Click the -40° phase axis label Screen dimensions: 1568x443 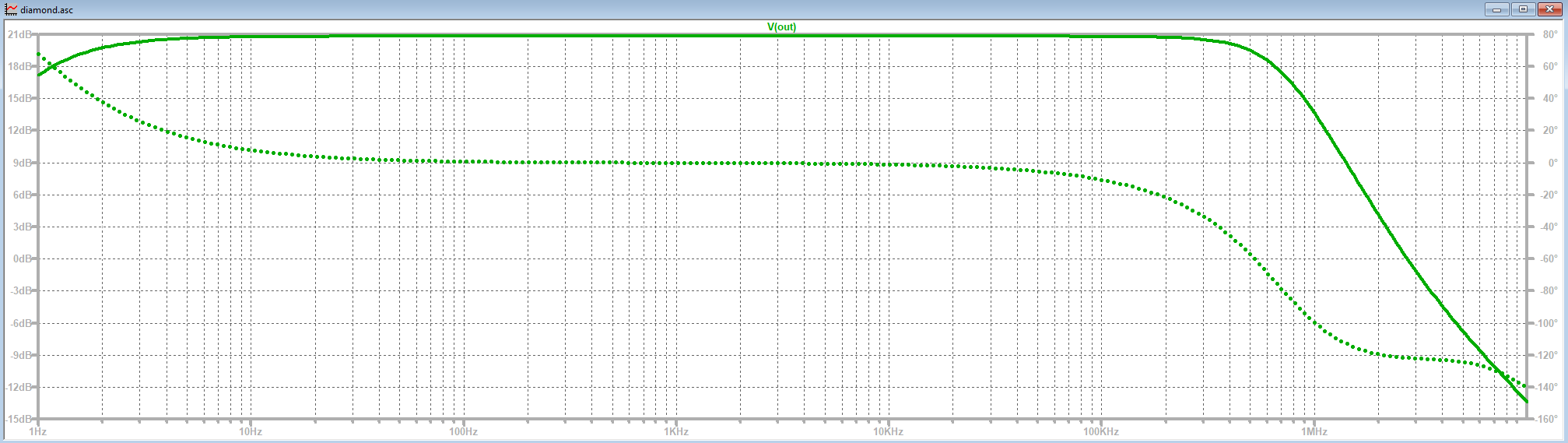[x=1549, y=227]
